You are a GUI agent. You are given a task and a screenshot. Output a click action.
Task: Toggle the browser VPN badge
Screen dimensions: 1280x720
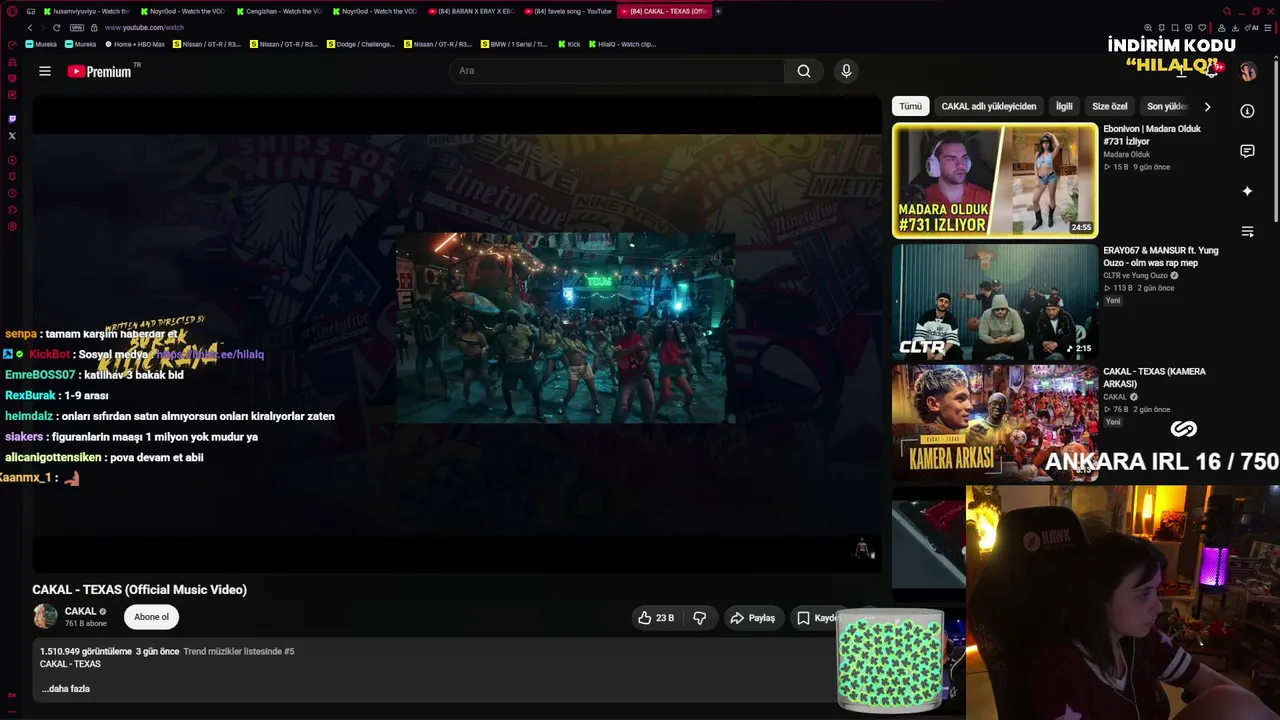[x=77, y=28]
